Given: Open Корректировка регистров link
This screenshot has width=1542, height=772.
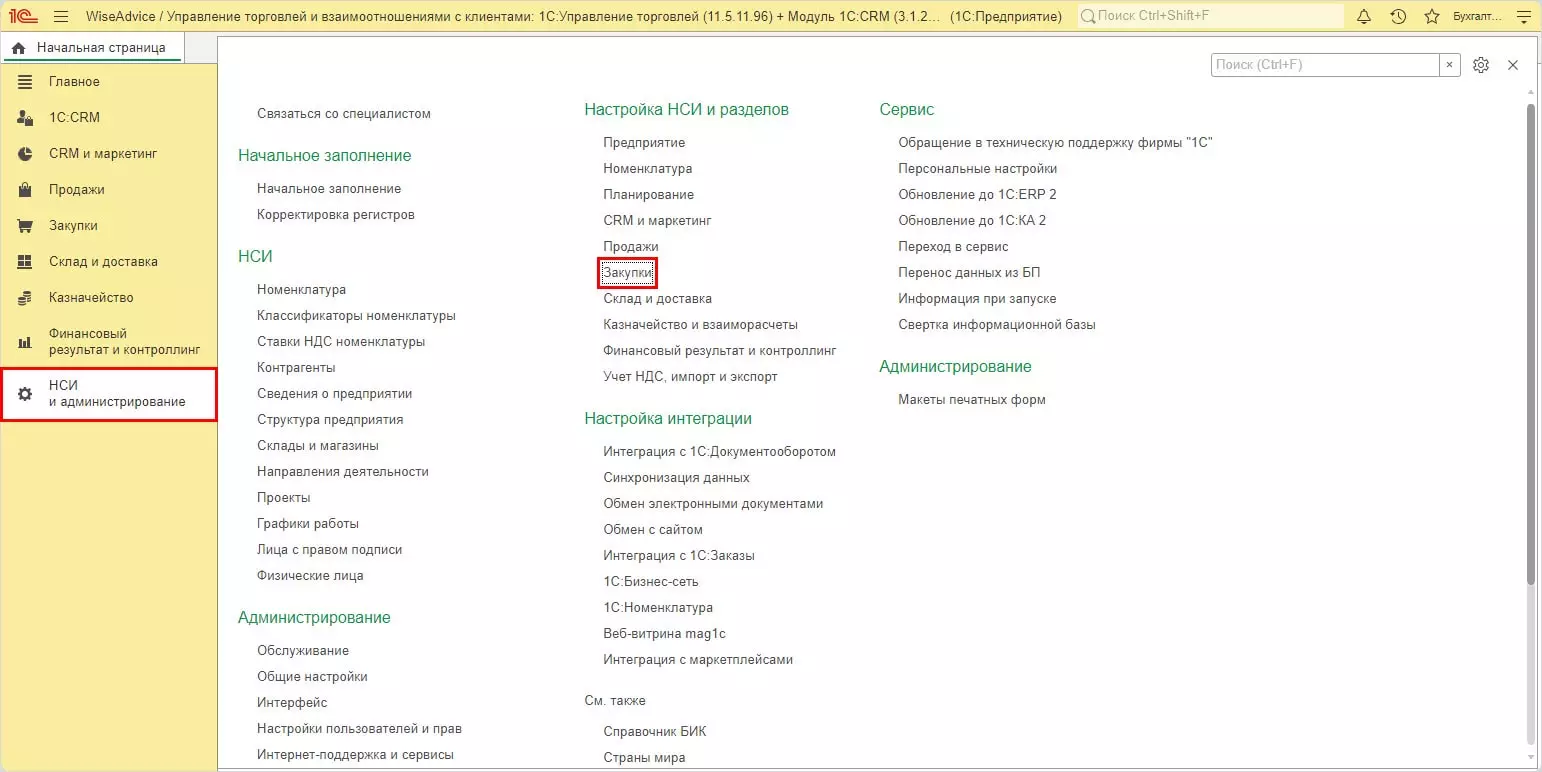Looking at the screenshot, I should tap(336, 215).
